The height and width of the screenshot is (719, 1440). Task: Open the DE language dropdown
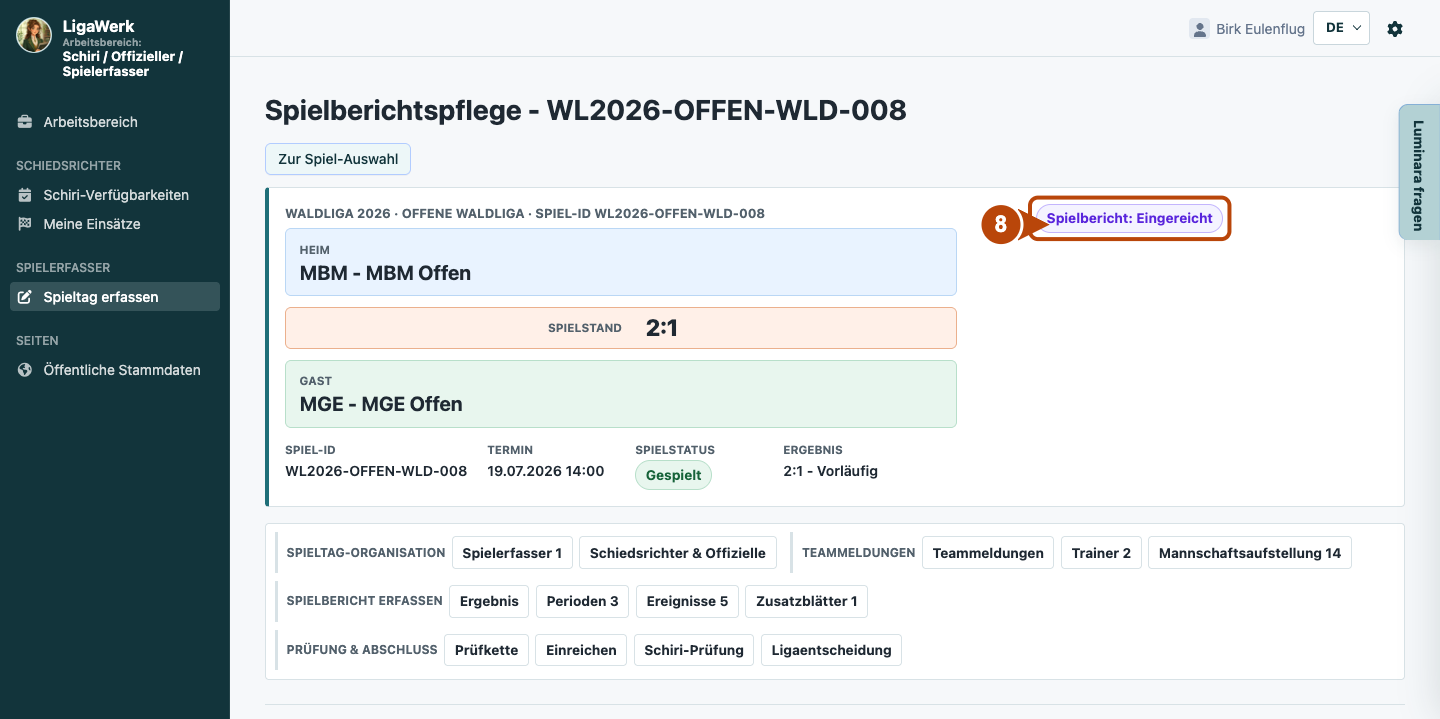(x=1342, y=28)
